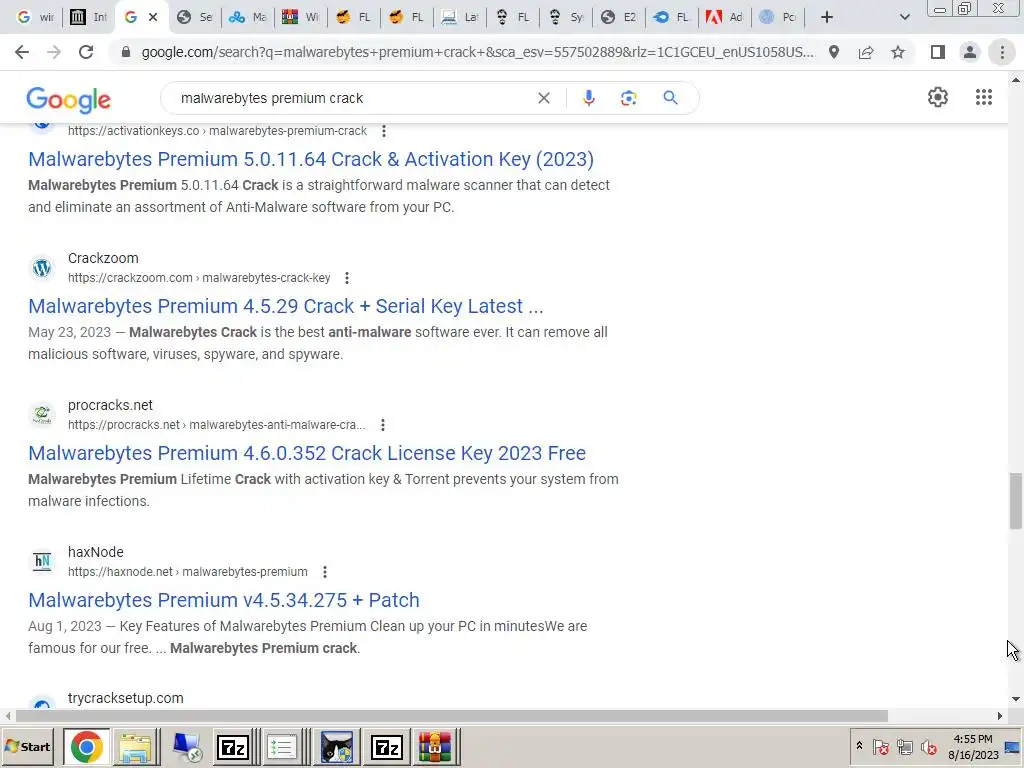1024x768 pixels.
Task: Click the horizontal scrollbar right arrow
Action: click(x=999, y=716)
